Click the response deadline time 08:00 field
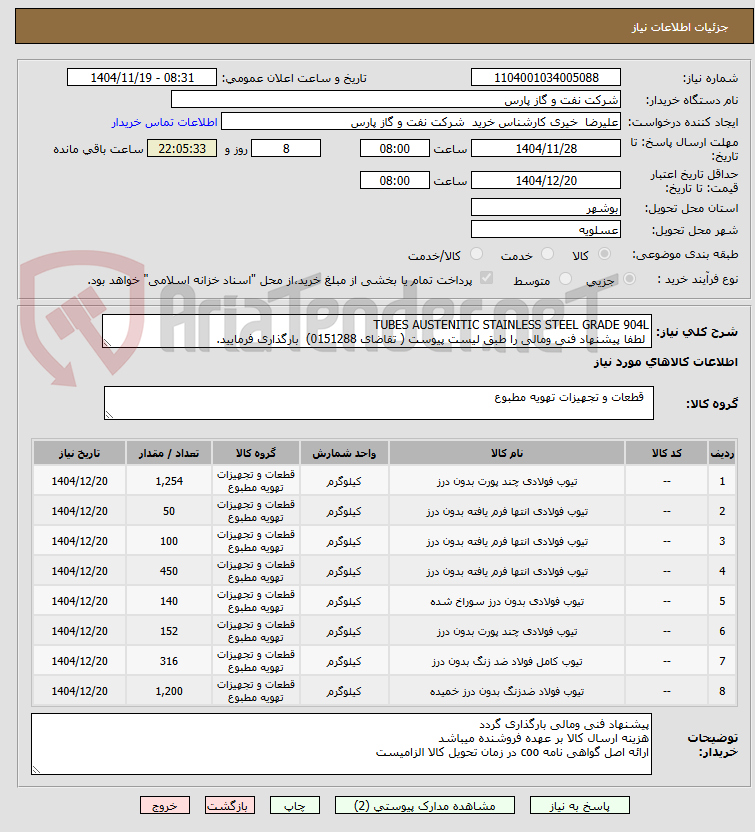Image resolution: width=755 pixels, height=832 pixels. click(395, 149)
